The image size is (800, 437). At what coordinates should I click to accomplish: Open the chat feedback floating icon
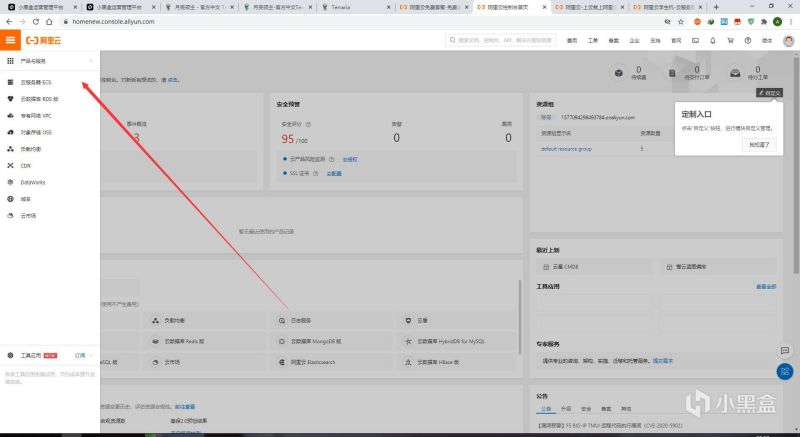point(785,350)
